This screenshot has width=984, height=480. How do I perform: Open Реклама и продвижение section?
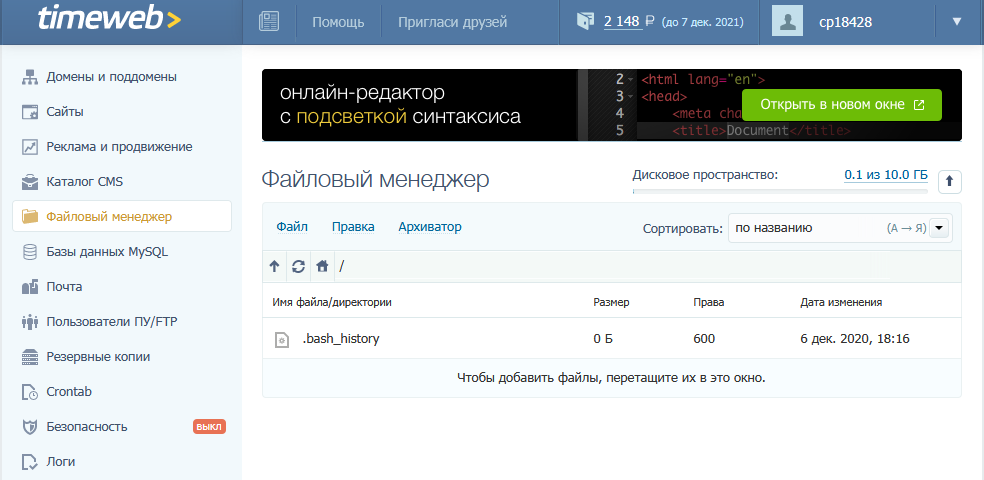point(119,147)
